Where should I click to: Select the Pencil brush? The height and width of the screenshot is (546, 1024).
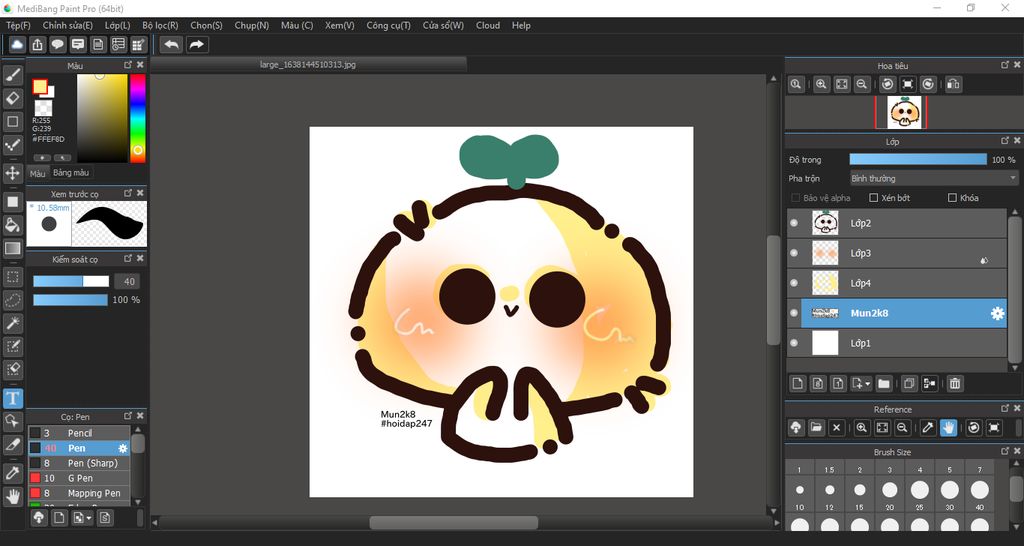click(x=79, y=433)
